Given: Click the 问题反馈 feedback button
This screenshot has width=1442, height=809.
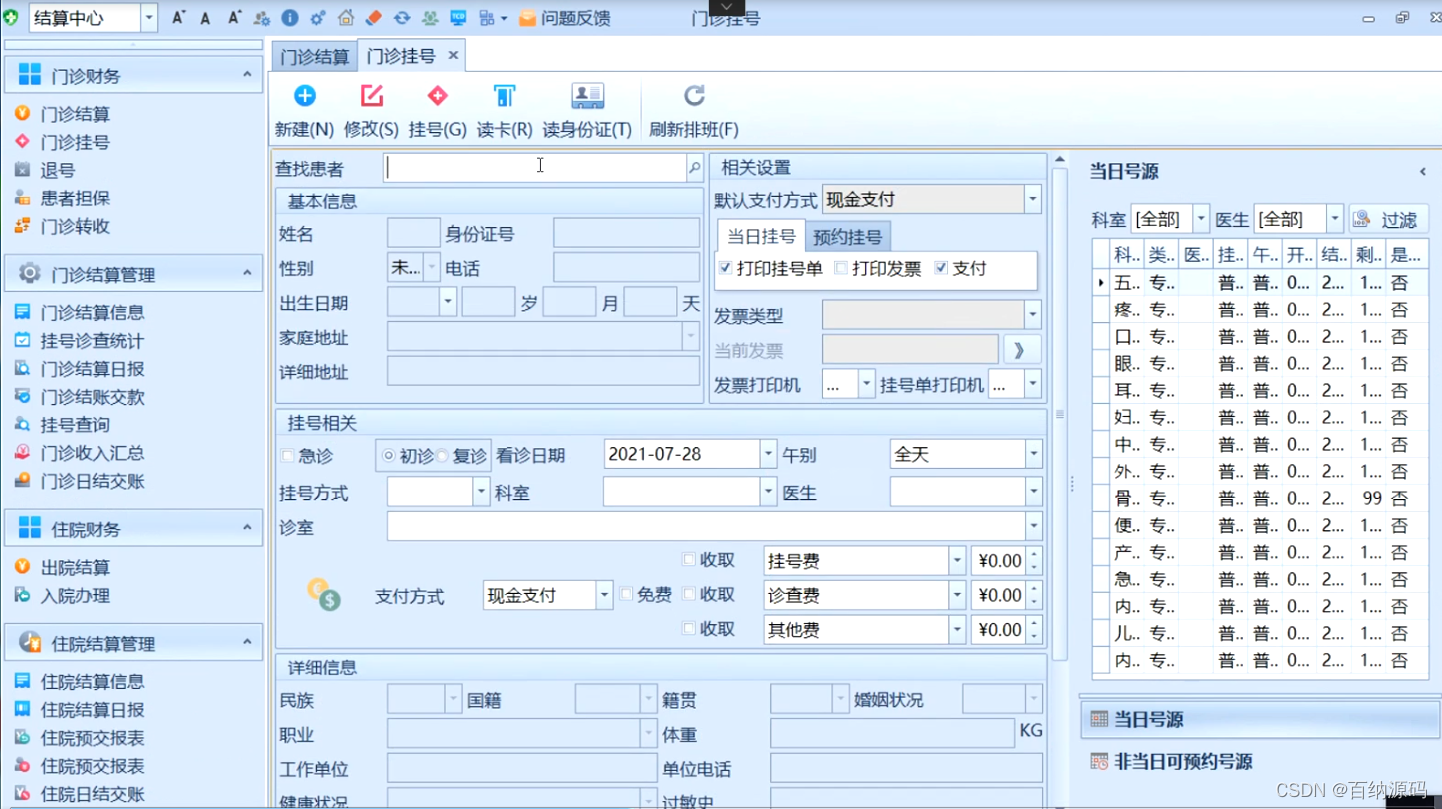Looking at the screenshot, I should 565,18.
